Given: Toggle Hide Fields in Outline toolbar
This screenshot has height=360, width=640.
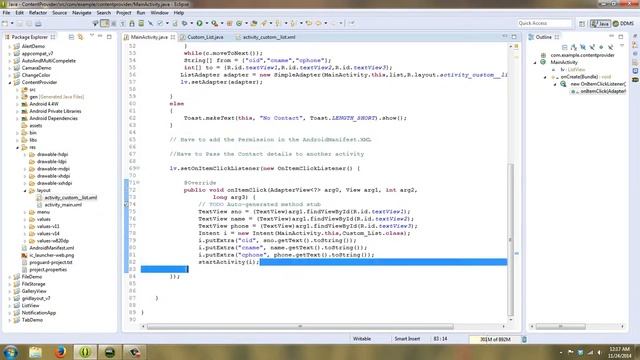Looking at the screenshot, I should [583, 47].
